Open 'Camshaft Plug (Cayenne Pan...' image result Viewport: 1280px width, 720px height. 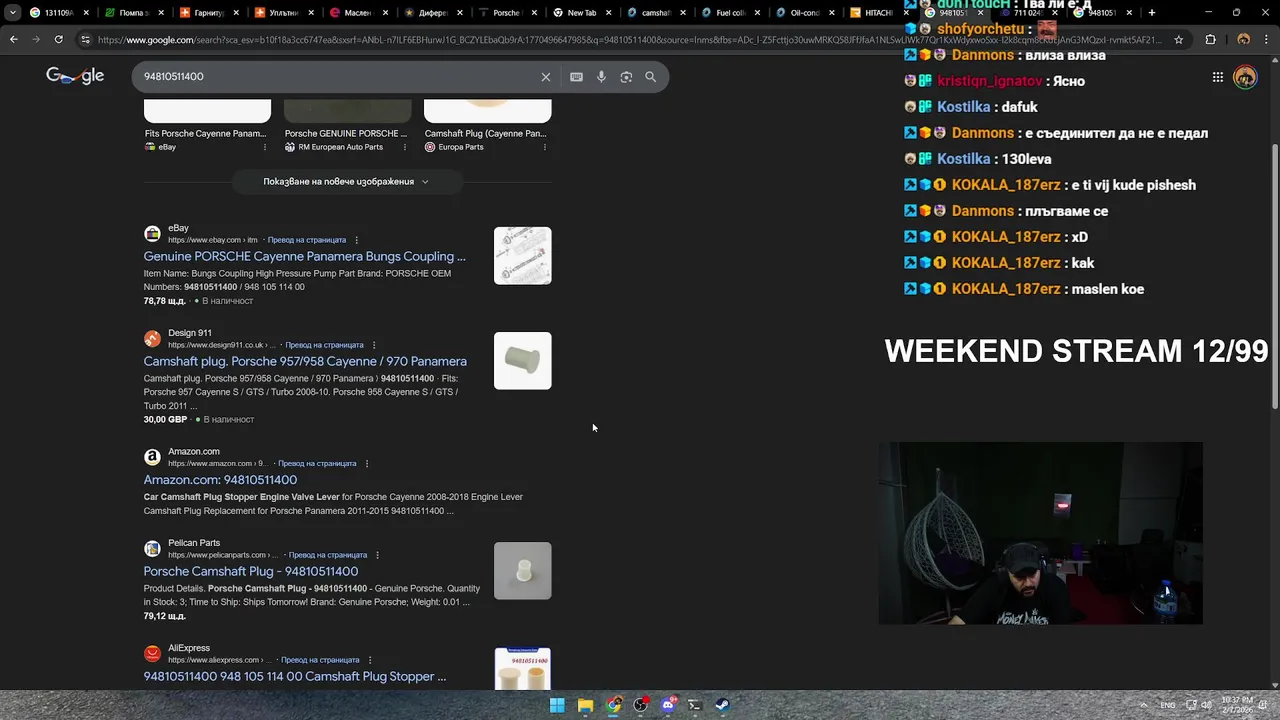(x=487, y=126)
